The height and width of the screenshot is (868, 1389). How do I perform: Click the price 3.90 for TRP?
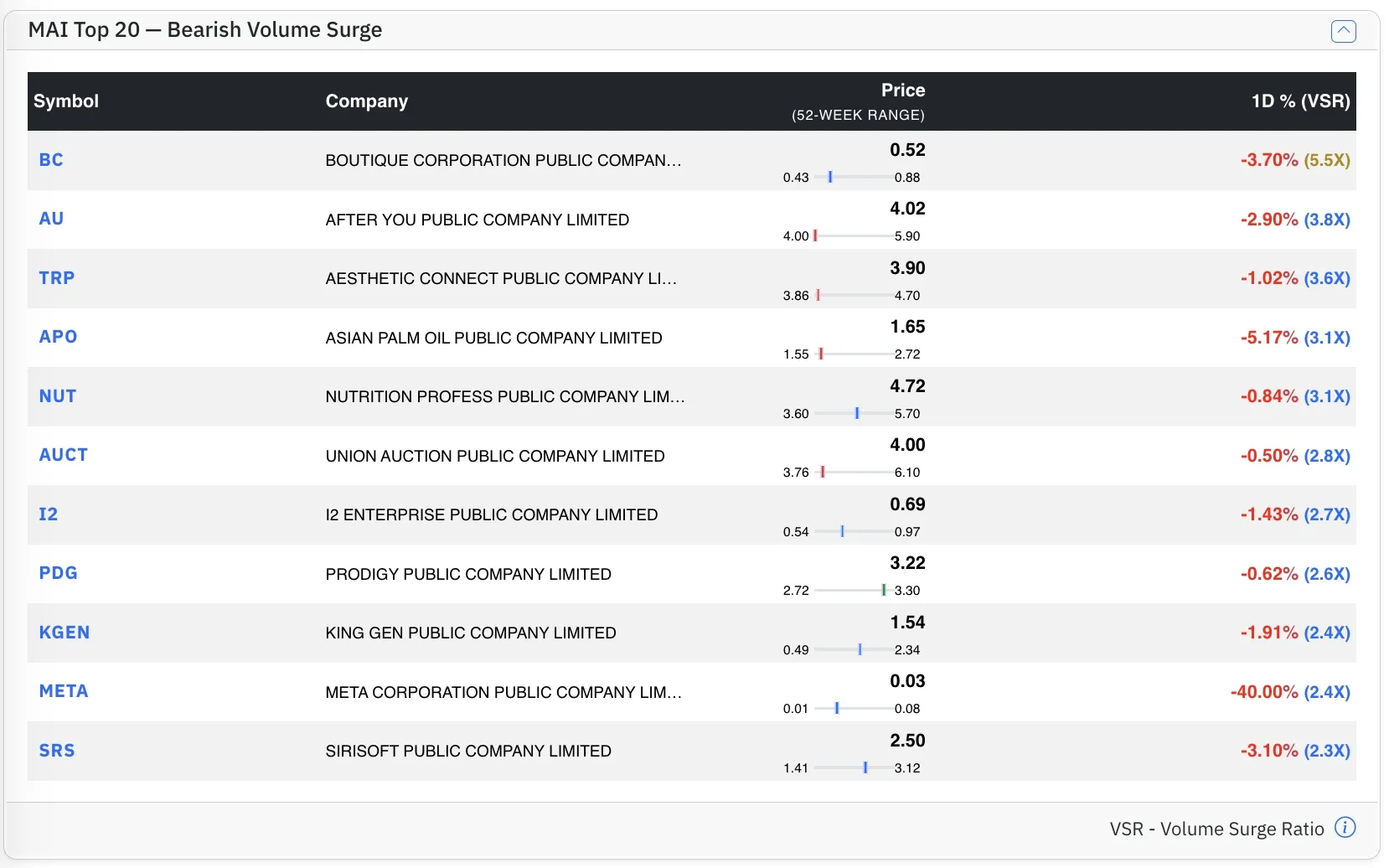907,268
